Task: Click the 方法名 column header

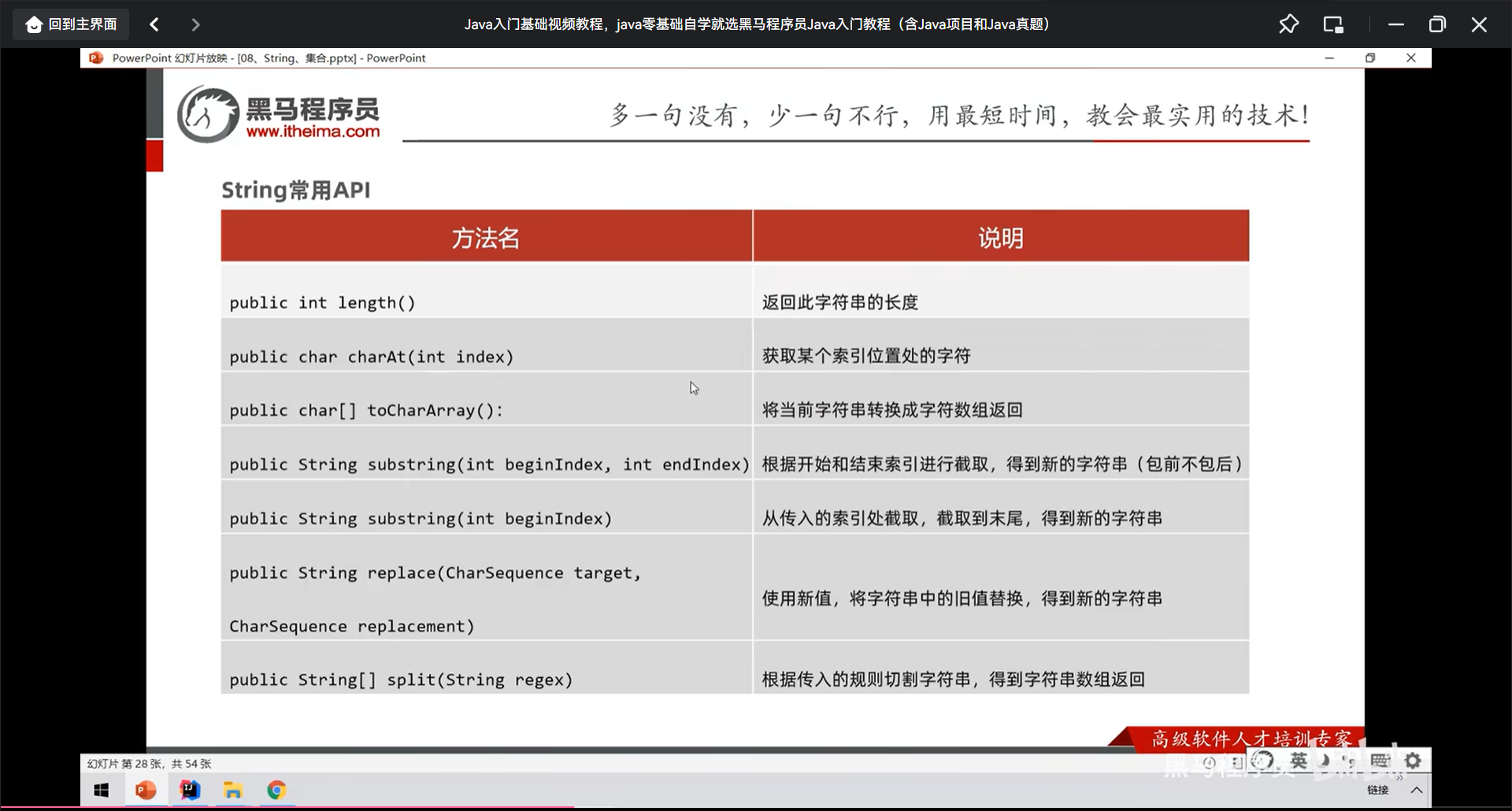Action: click(486, 237)
